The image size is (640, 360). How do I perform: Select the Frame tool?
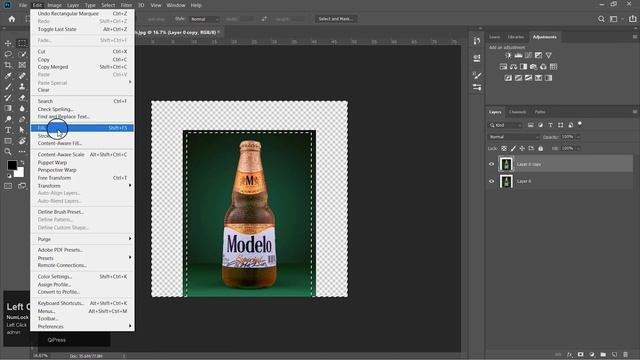pos(22,65)
